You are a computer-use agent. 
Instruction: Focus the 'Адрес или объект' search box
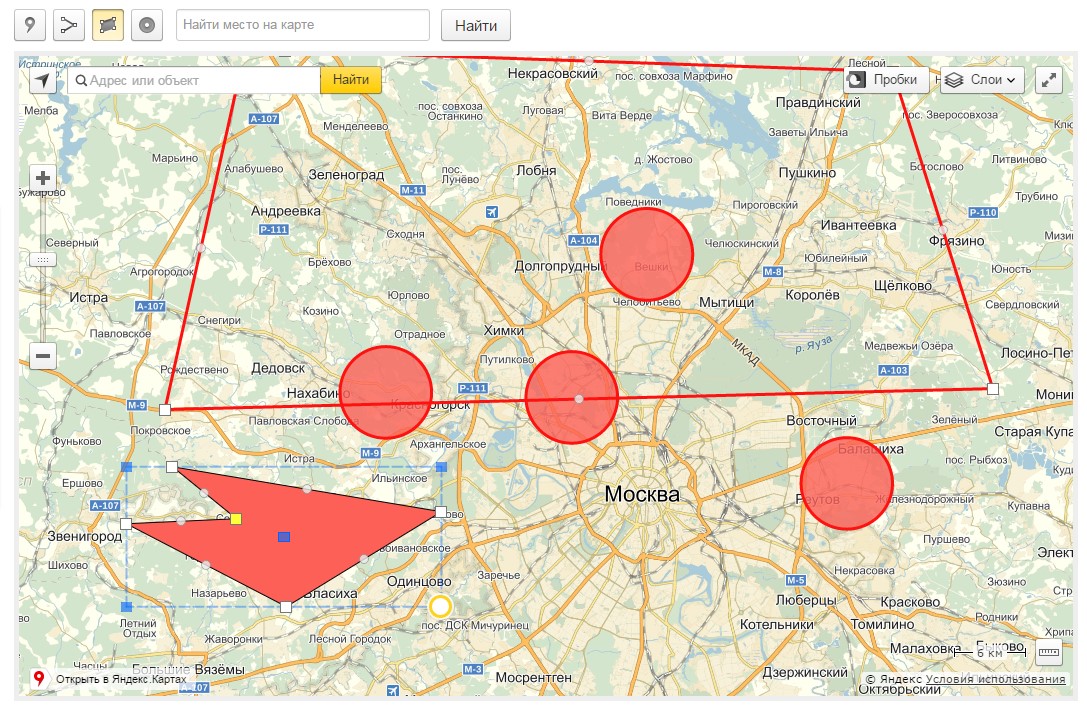[x=193, y=80]
